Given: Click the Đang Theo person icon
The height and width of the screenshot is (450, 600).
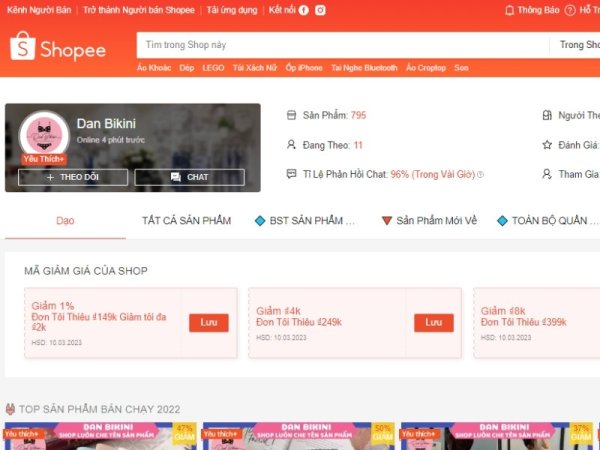Looking at the screenshot, I should coord(291,145).
